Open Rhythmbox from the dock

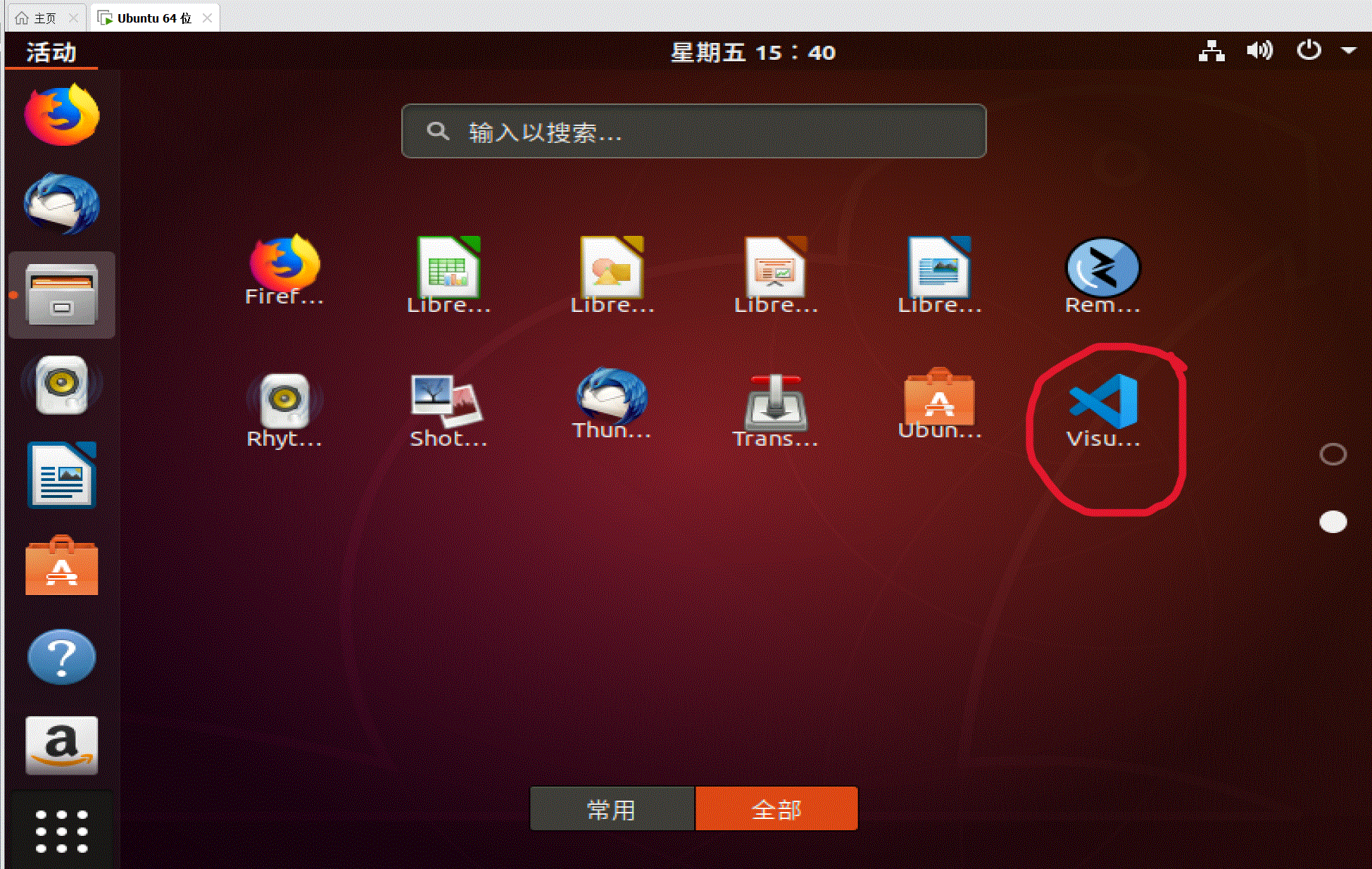click(x=62, y=385)
